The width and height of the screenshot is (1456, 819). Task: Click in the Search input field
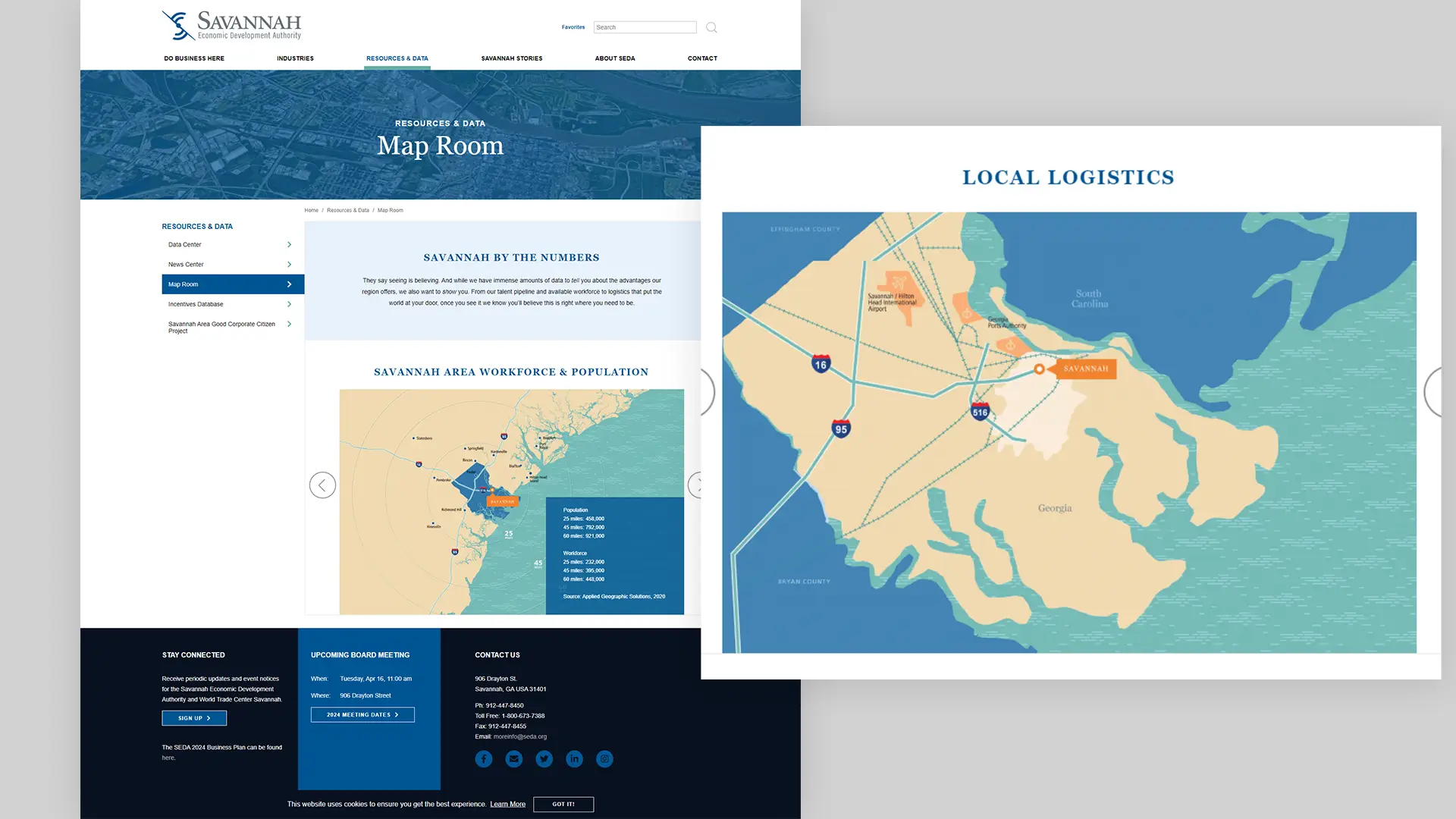[645, 27]
